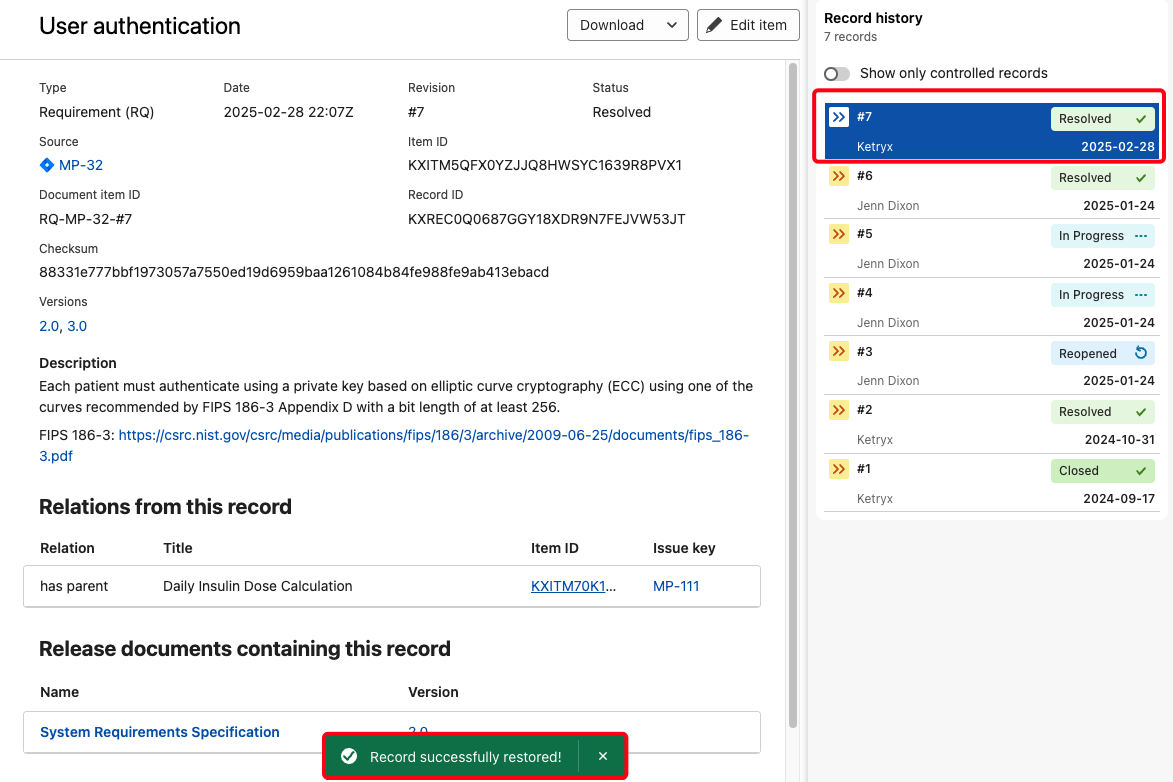Click the Version column header
1173x782 pixels.
point(433,692)
